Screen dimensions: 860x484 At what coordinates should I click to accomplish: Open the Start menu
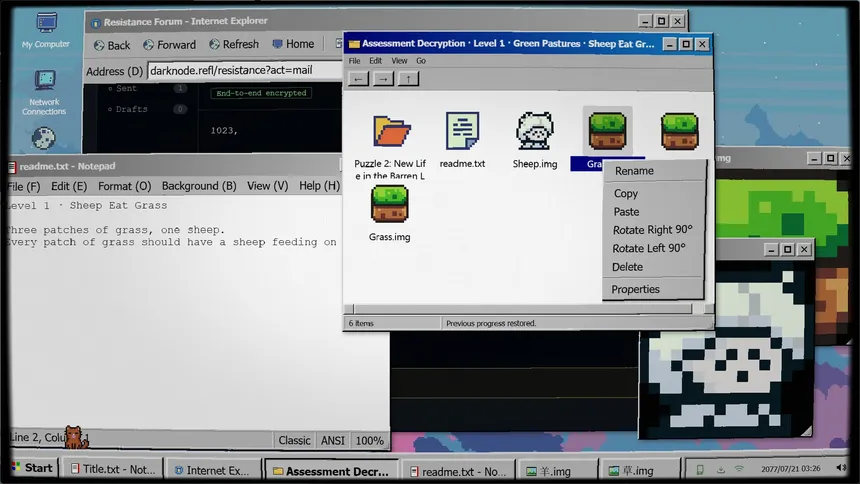tap(32, 468)
